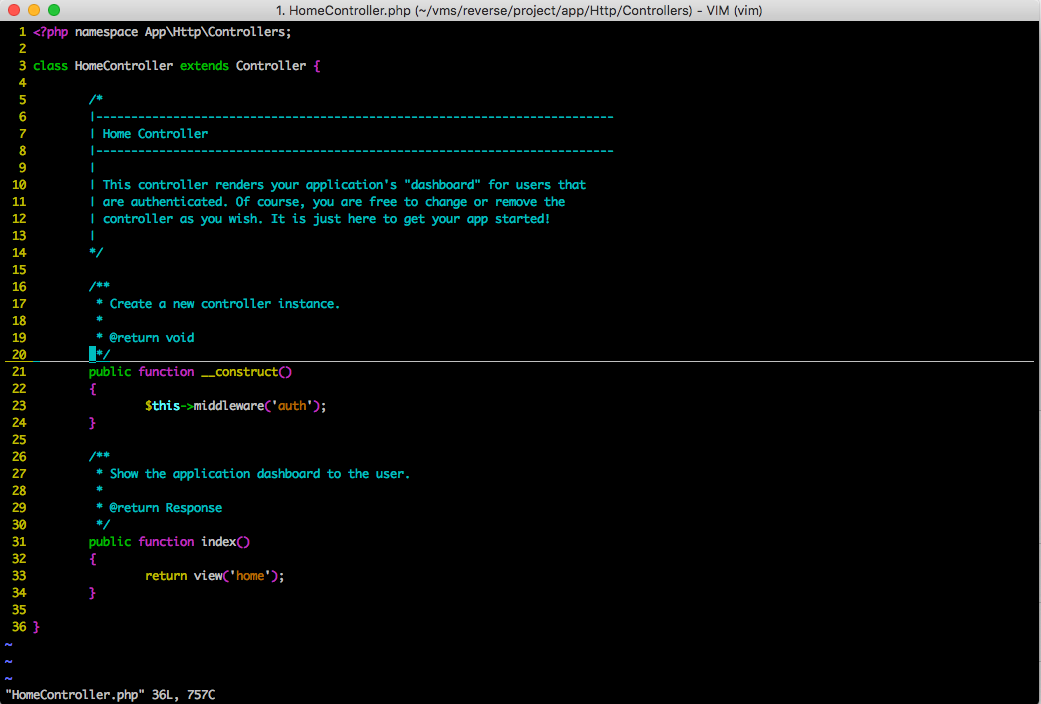Click line number 36 in the gutter
The height and width of the screenshot is (704, 1041).
pyautogui.click(x=19, y=627)
